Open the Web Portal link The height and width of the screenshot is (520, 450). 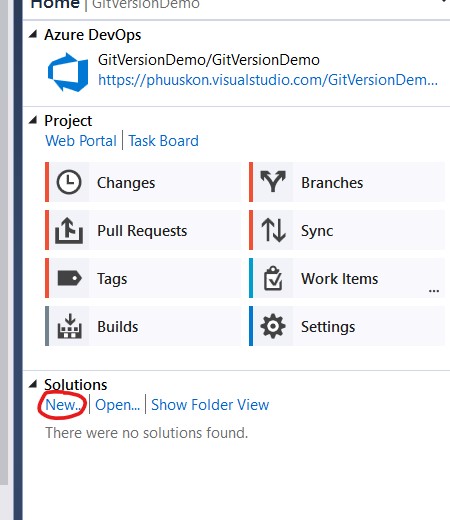81,141
